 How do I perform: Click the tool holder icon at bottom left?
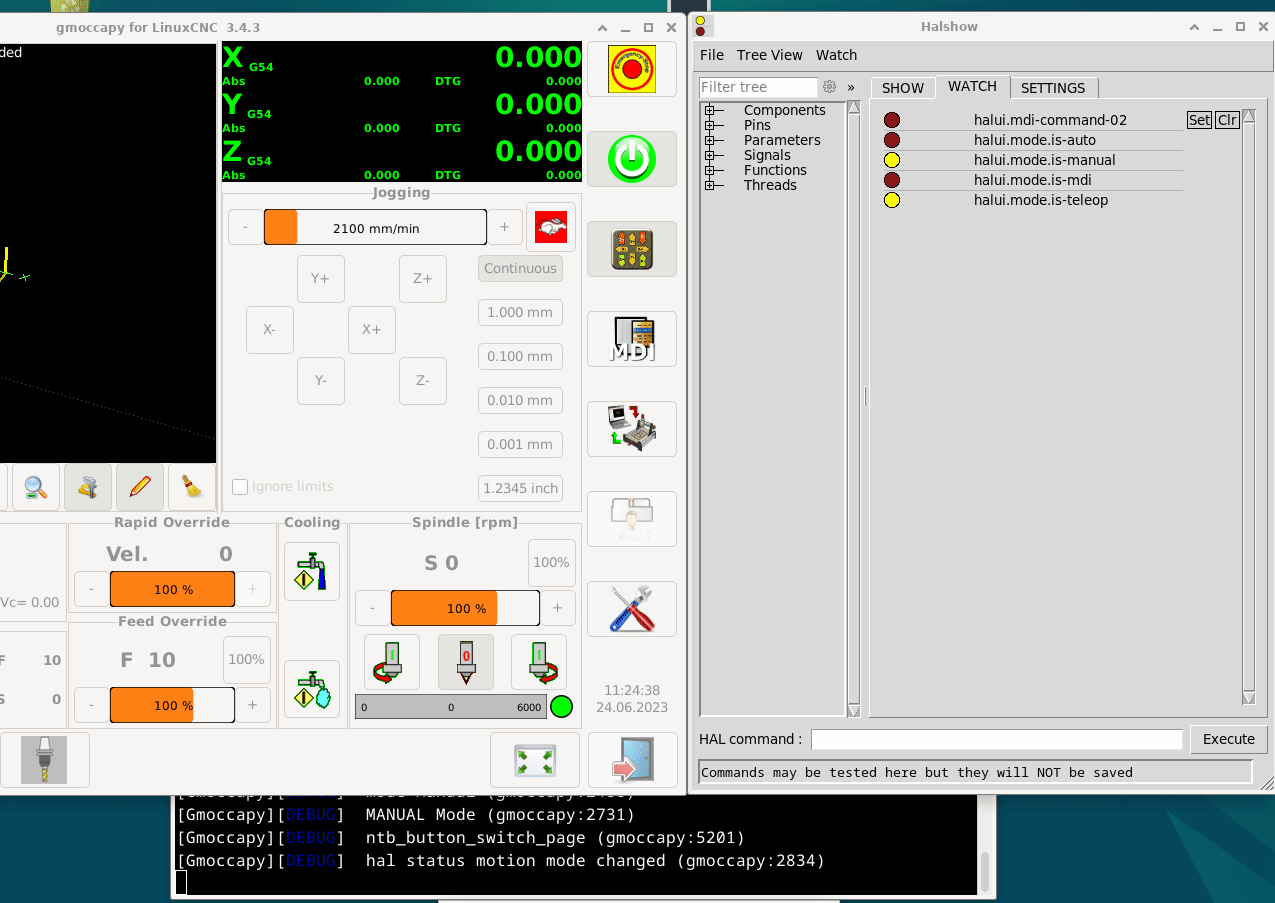(44, 760)
